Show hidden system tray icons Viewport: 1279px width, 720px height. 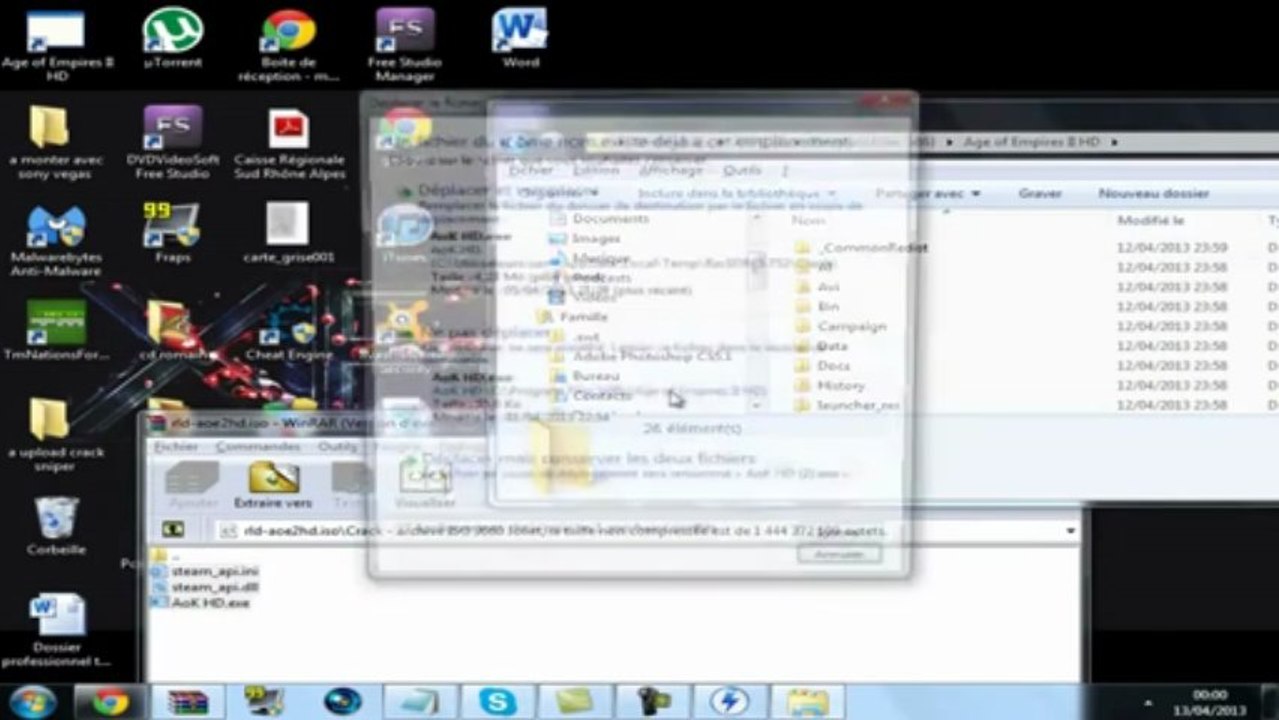[x=1147, y=703]
